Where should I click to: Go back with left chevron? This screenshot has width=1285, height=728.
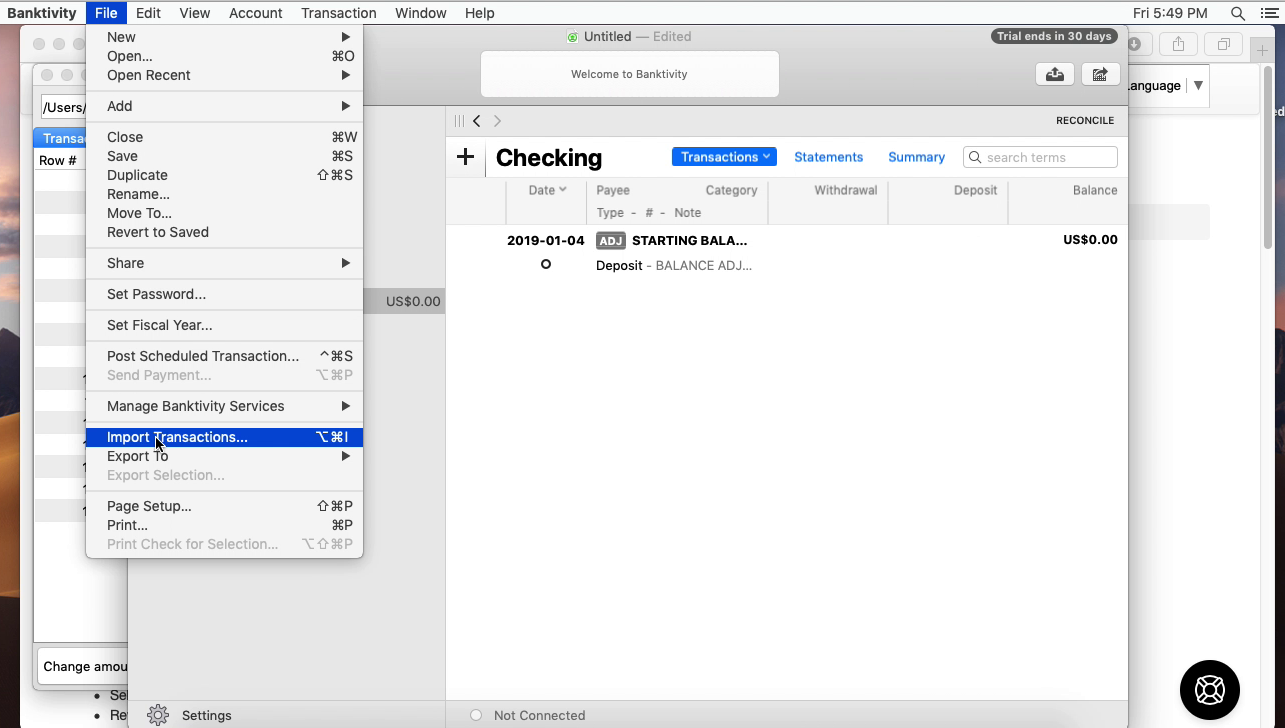(477, 121)
